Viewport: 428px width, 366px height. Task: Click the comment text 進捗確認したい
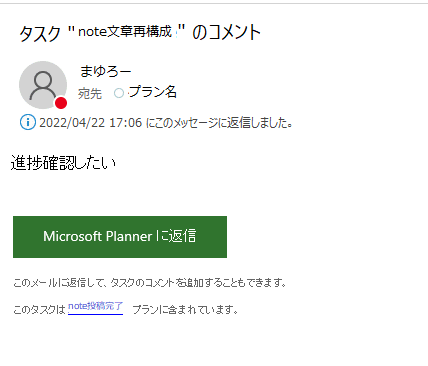[63, 163]
